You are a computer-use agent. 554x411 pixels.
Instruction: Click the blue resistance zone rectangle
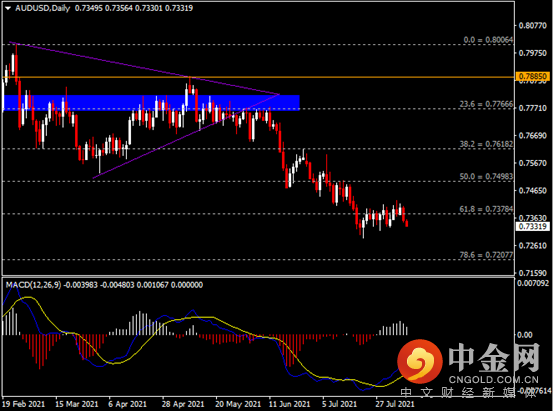tap(151, 102)
